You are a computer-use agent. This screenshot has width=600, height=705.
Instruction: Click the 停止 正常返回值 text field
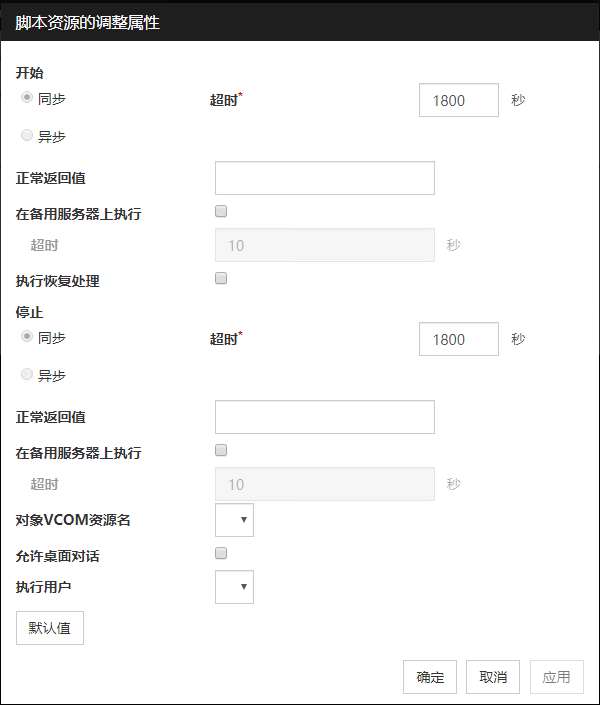(x=324, y=417)
